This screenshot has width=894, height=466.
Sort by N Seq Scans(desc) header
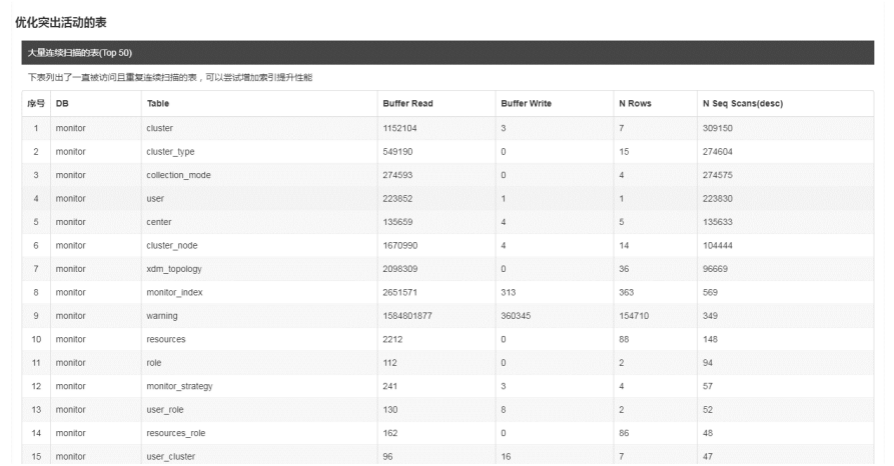click(x=742, y=103)
